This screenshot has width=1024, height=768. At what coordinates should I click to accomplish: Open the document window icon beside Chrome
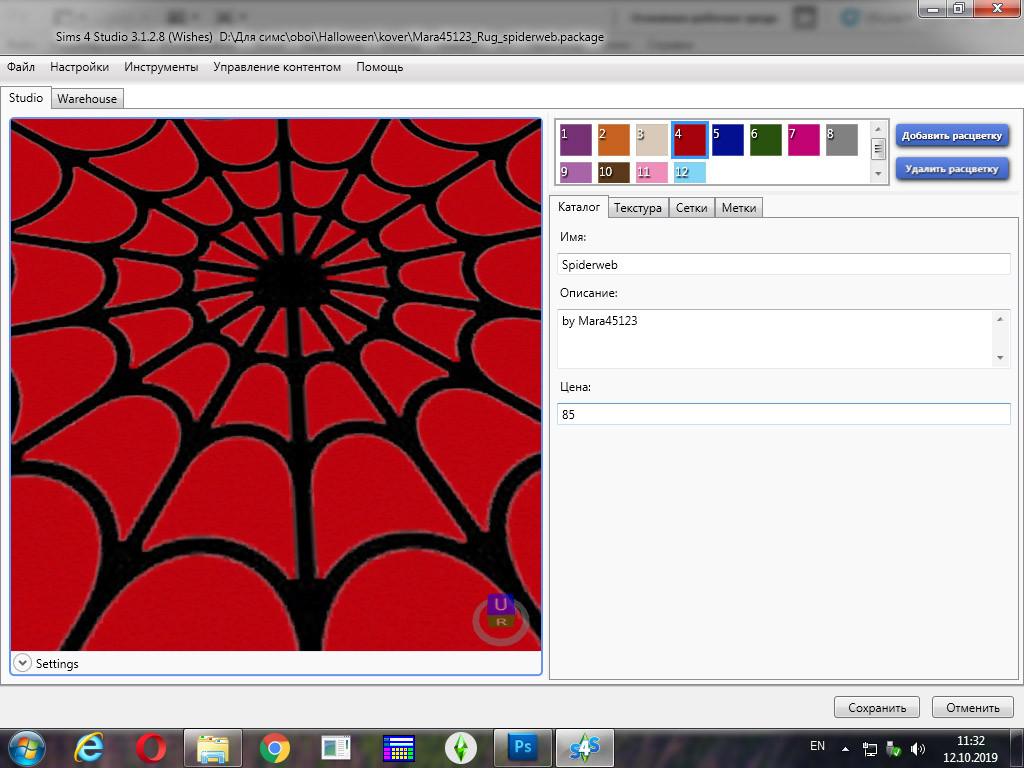[337, 748]
